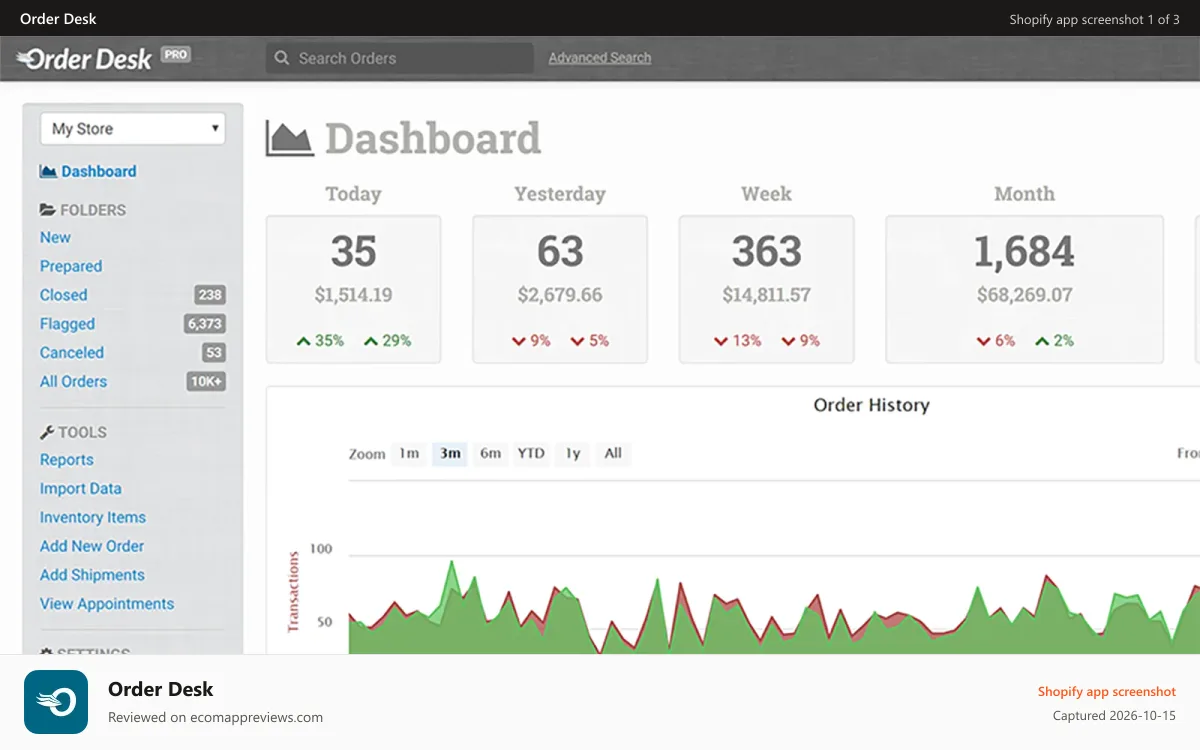
Task: Click the Order Desk logo in header
Action: pos(84,59)
